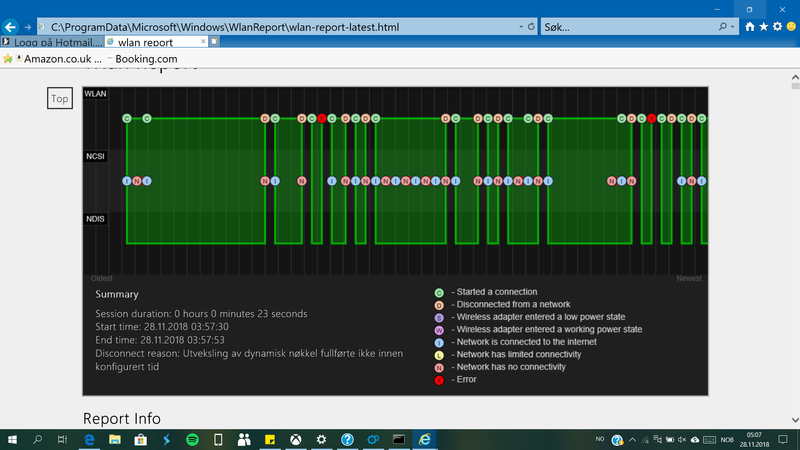Open the People icon on the taskbar
This screenshot has width=800, height=450.
[x=244, y=439]
